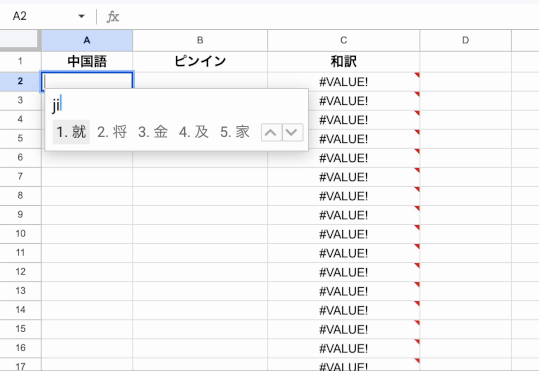Viewport: 539px width, 371px height.
Task: Click #VALUE! cell in row 9
Action: pyautogui.click(x=343, y=215)
